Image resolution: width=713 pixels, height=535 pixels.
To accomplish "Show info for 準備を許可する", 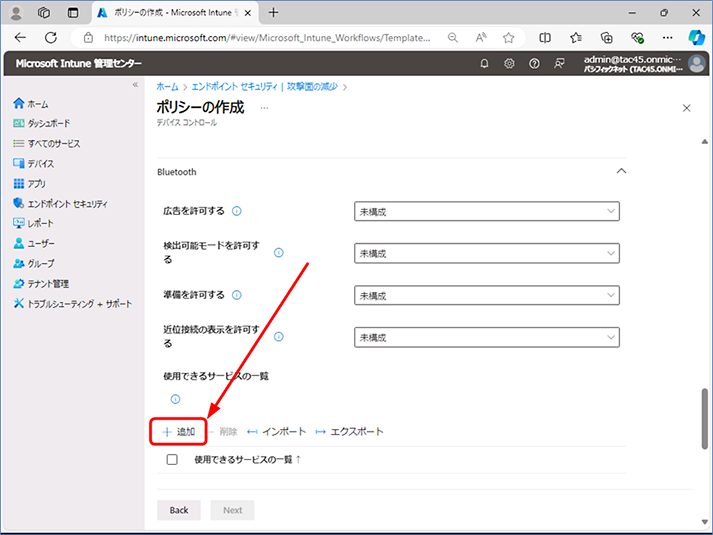I will [x=237, y=295].
